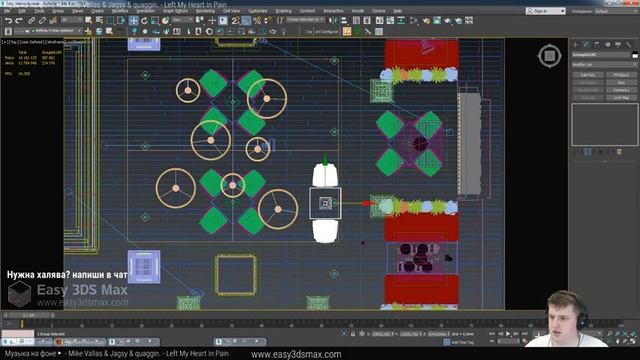The image size is (640, 360).
Task: Toggle Absolute/Offset transform type-in mode
Action: 362,334
